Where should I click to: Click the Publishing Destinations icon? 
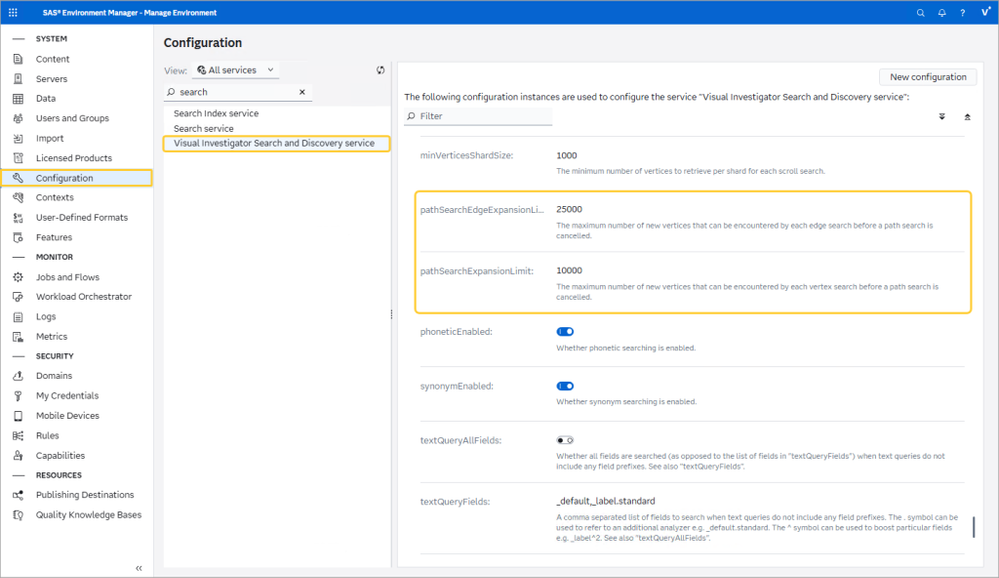pyautogui.click(x=18, y=495)
